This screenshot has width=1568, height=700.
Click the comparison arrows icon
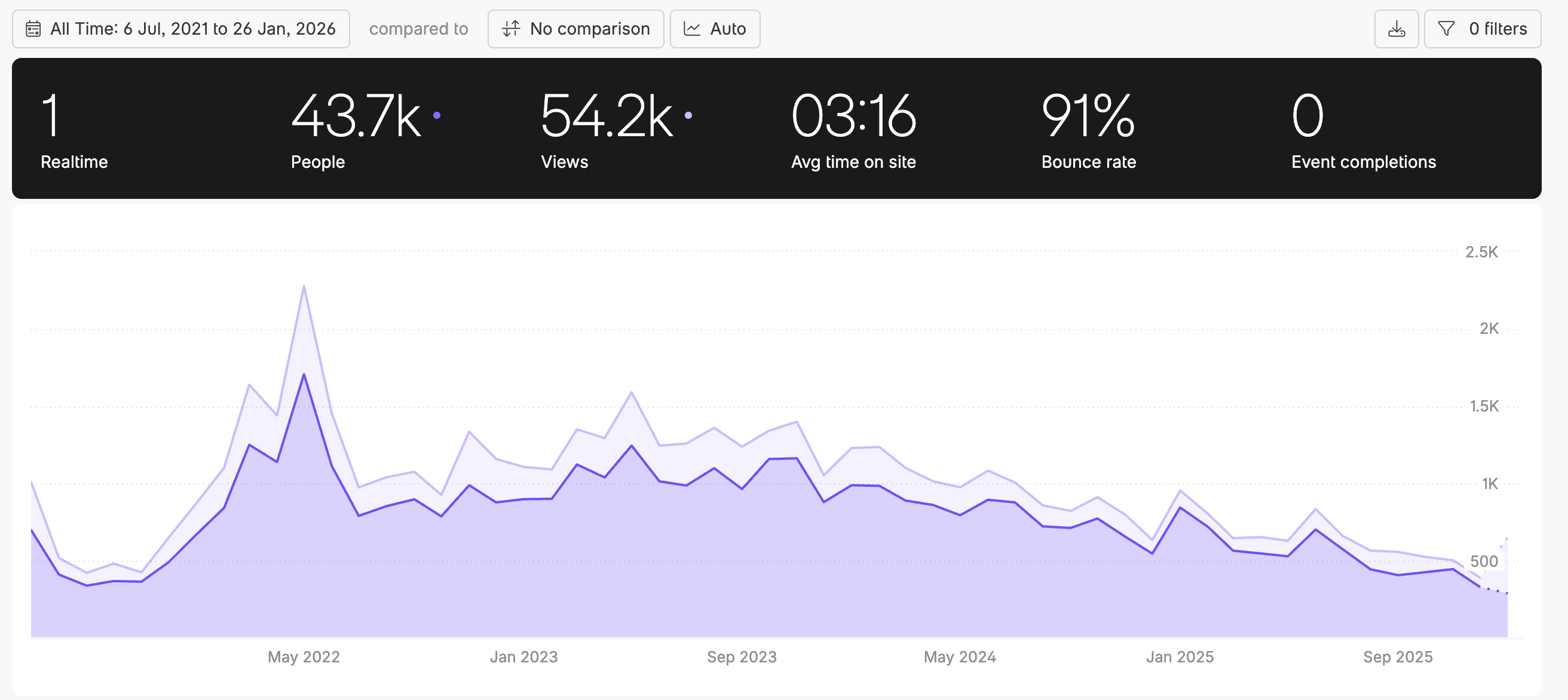[511, 29]
